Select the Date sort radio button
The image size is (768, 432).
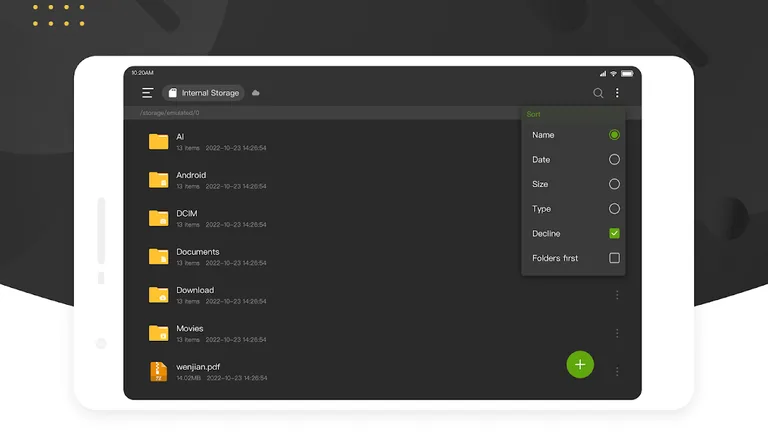[614, 159]
